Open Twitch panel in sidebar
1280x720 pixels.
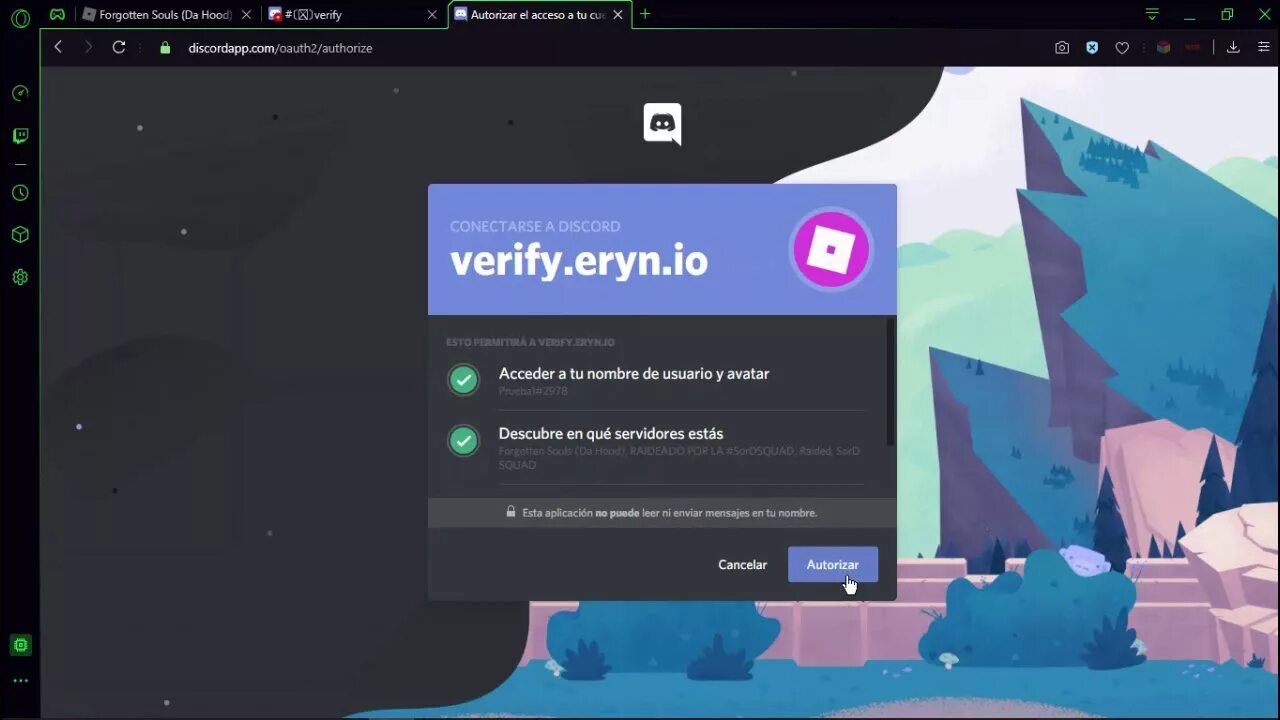20,135
